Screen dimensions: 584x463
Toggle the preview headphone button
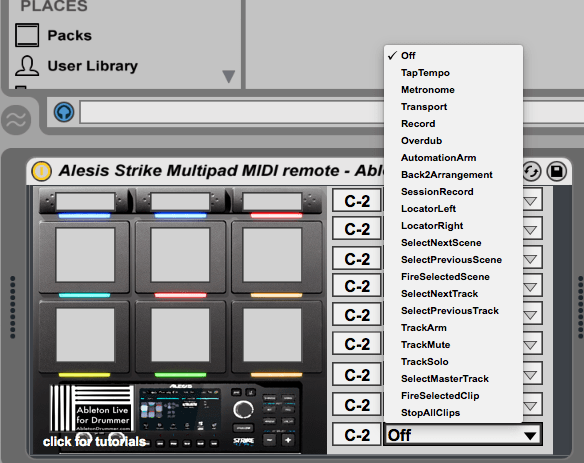tap(64, 112)
